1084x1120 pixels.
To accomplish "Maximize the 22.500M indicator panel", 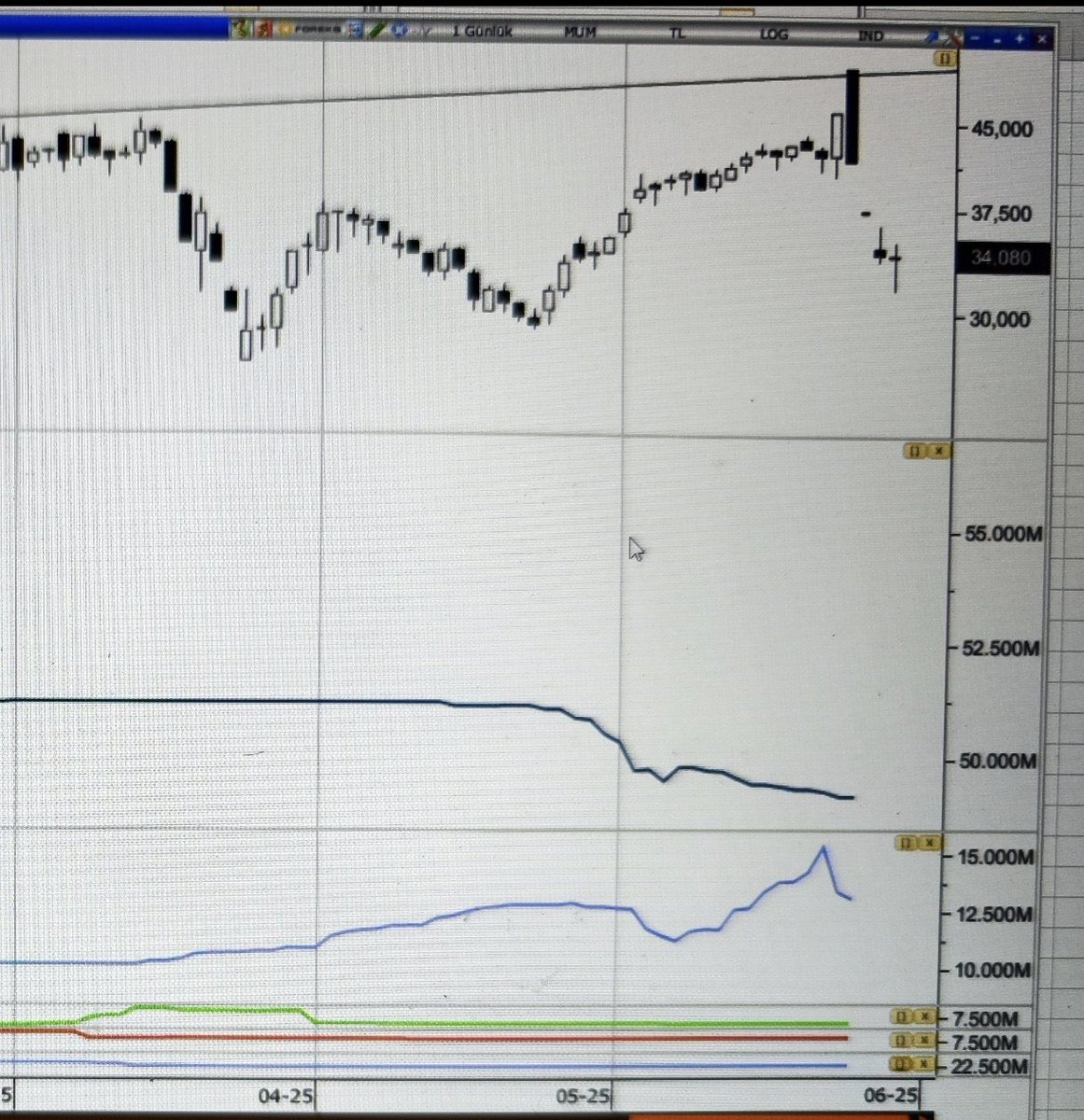I will point(902,1064).
